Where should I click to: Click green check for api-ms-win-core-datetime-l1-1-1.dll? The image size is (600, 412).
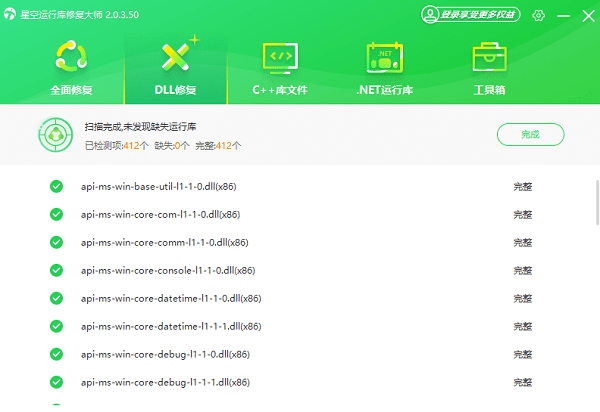pyautogui.click(x=56, y=326)
